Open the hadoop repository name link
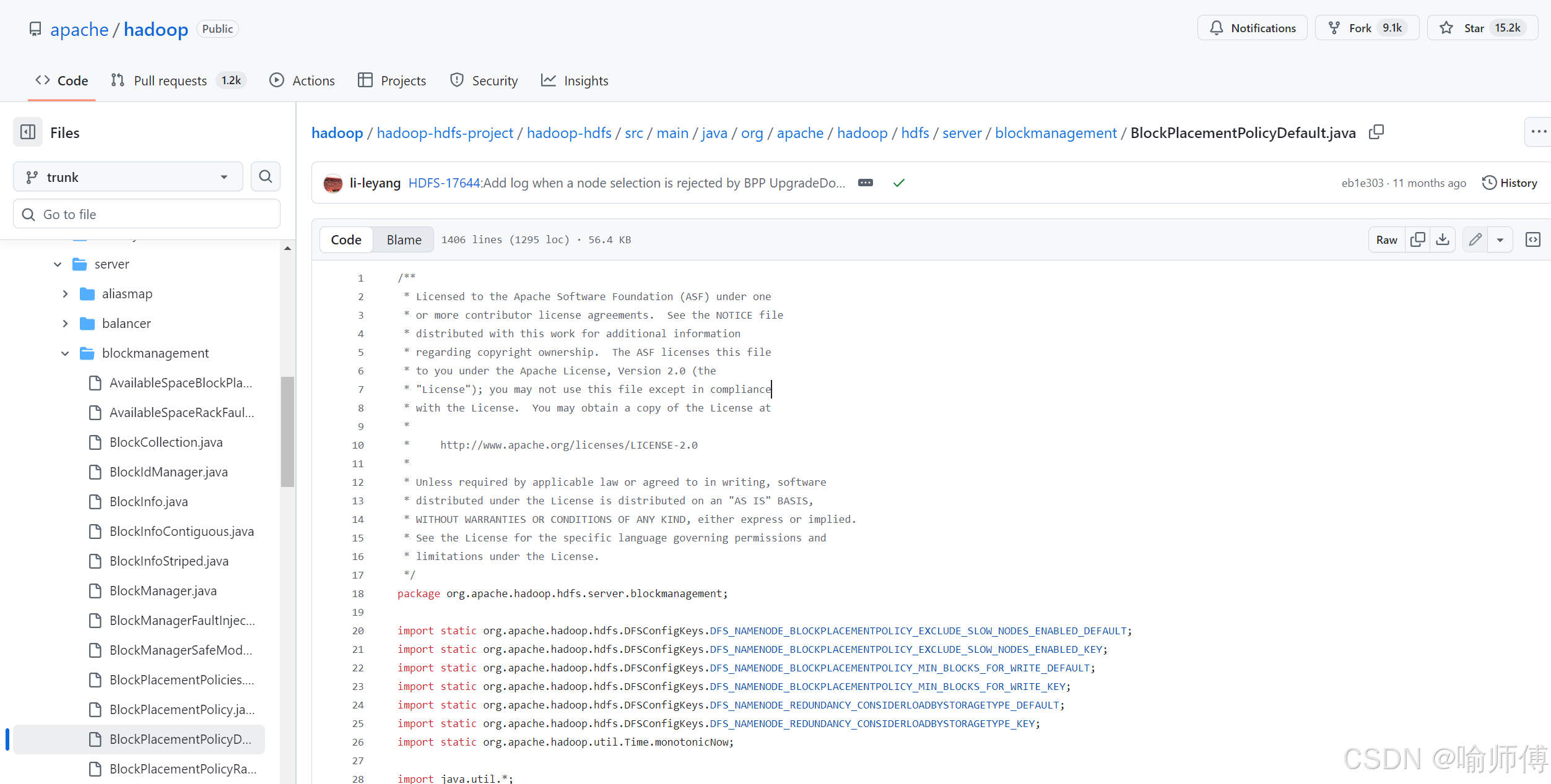Image resolution: width=1551 pixels, height=784 pixels. 156,29
